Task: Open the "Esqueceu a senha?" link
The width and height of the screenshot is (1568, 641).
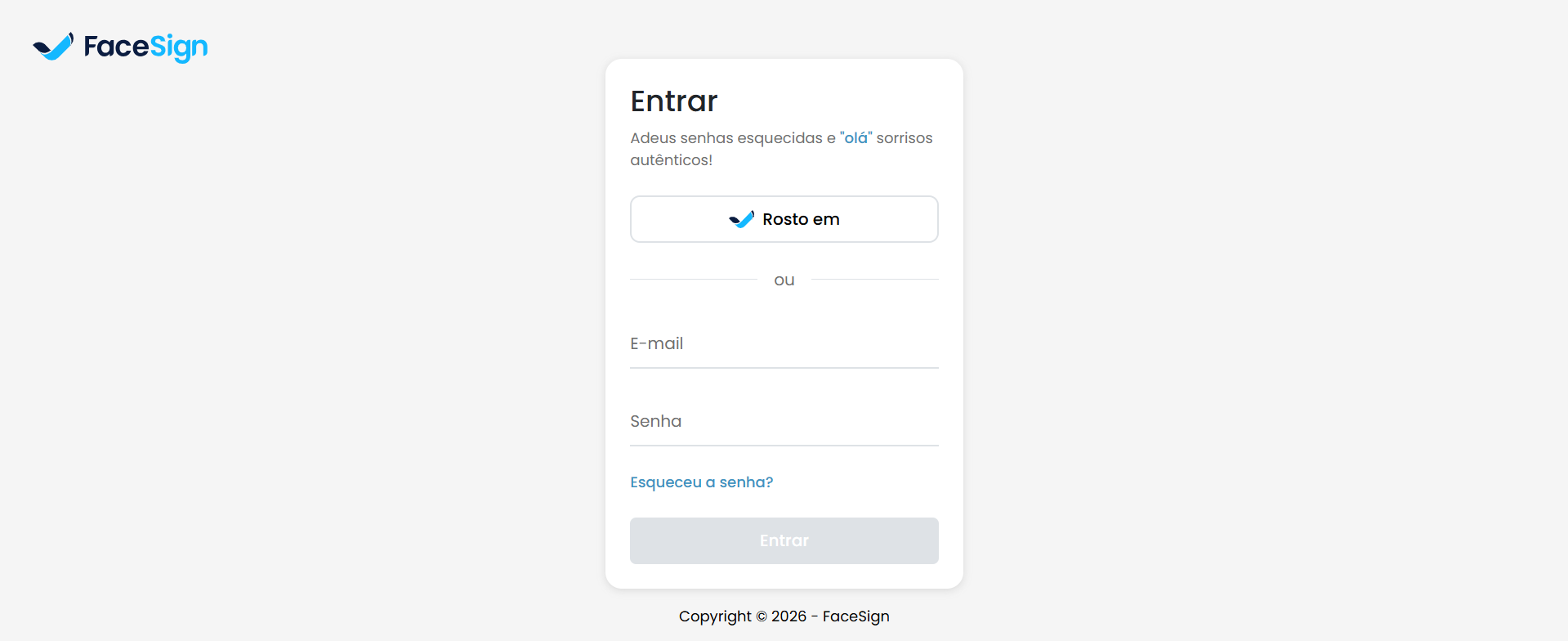Action: click(x=701, y=482)
